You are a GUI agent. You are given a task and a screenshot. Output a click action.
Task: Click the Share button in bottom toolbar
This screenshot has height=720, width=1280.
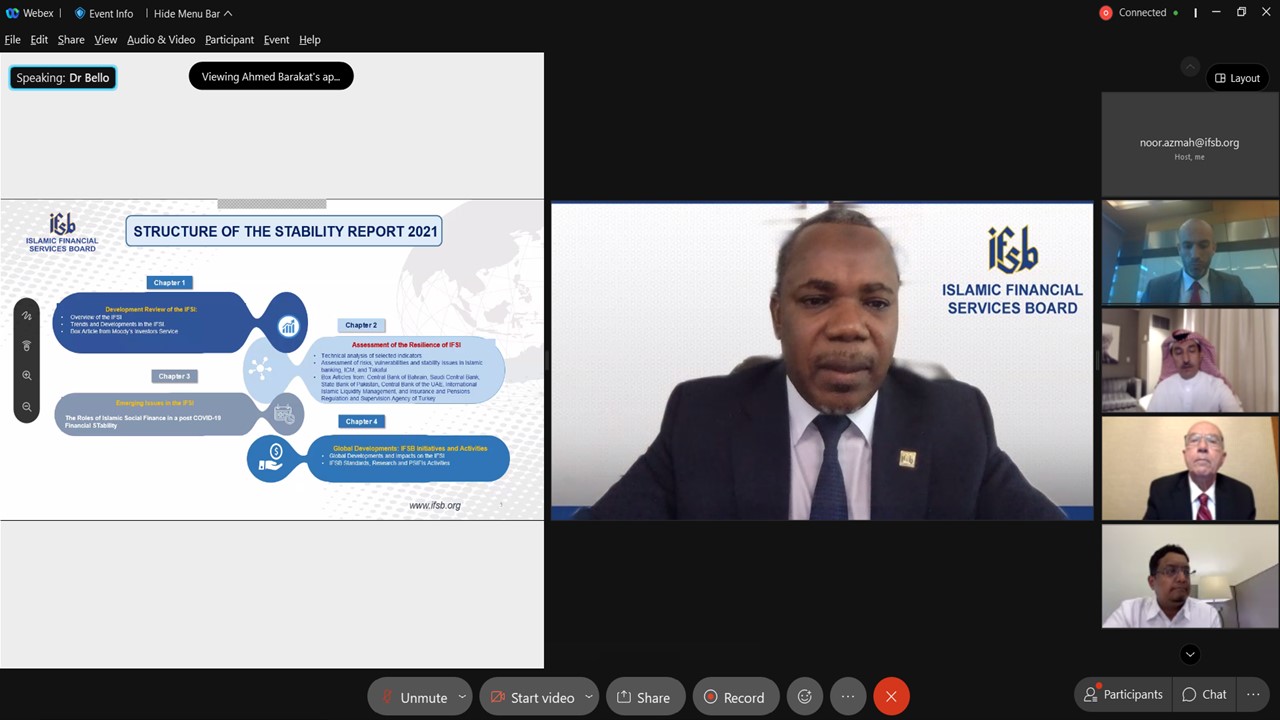click(645, 697)
